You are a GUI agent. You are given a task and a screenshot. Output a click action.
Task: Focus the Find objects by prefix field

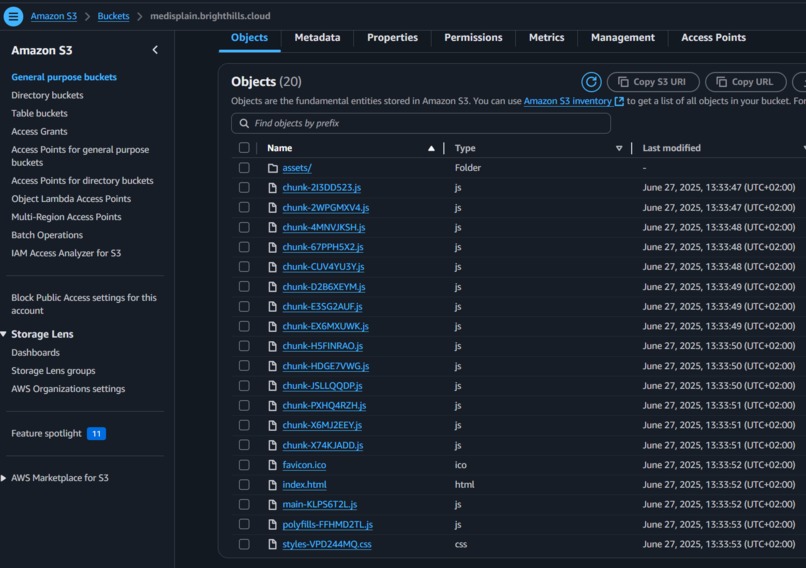point(420,123)
